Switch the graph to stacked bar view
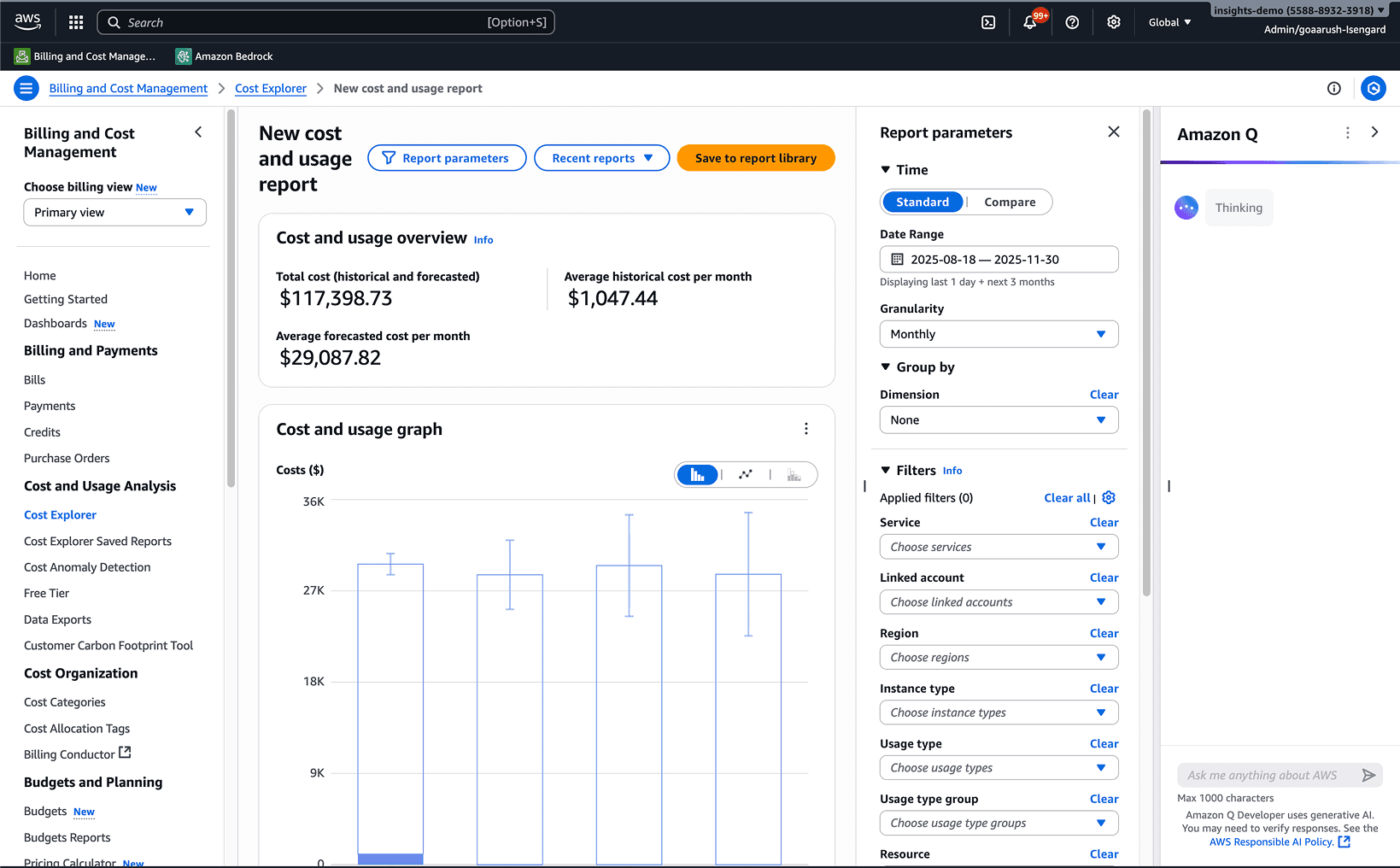 pos(794,475)
